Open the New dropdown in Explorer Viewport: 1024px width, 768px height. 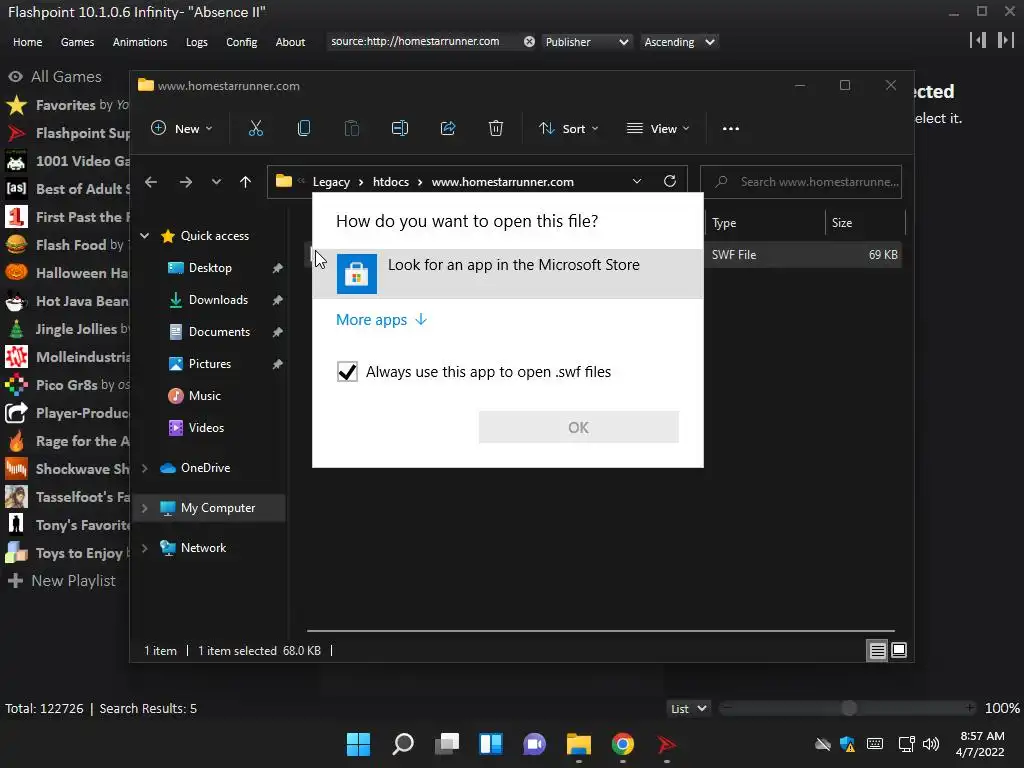(182, 129)
